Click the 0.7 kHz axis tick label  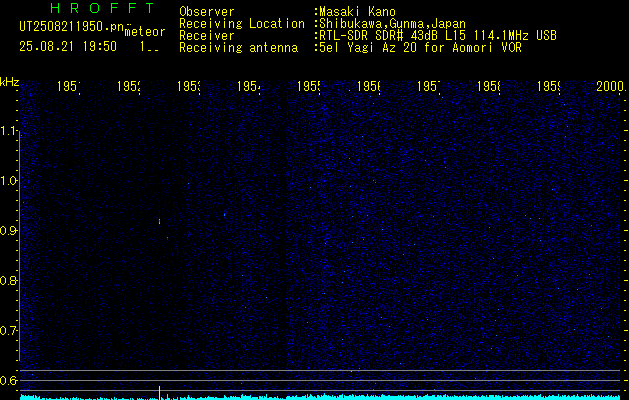9,331
